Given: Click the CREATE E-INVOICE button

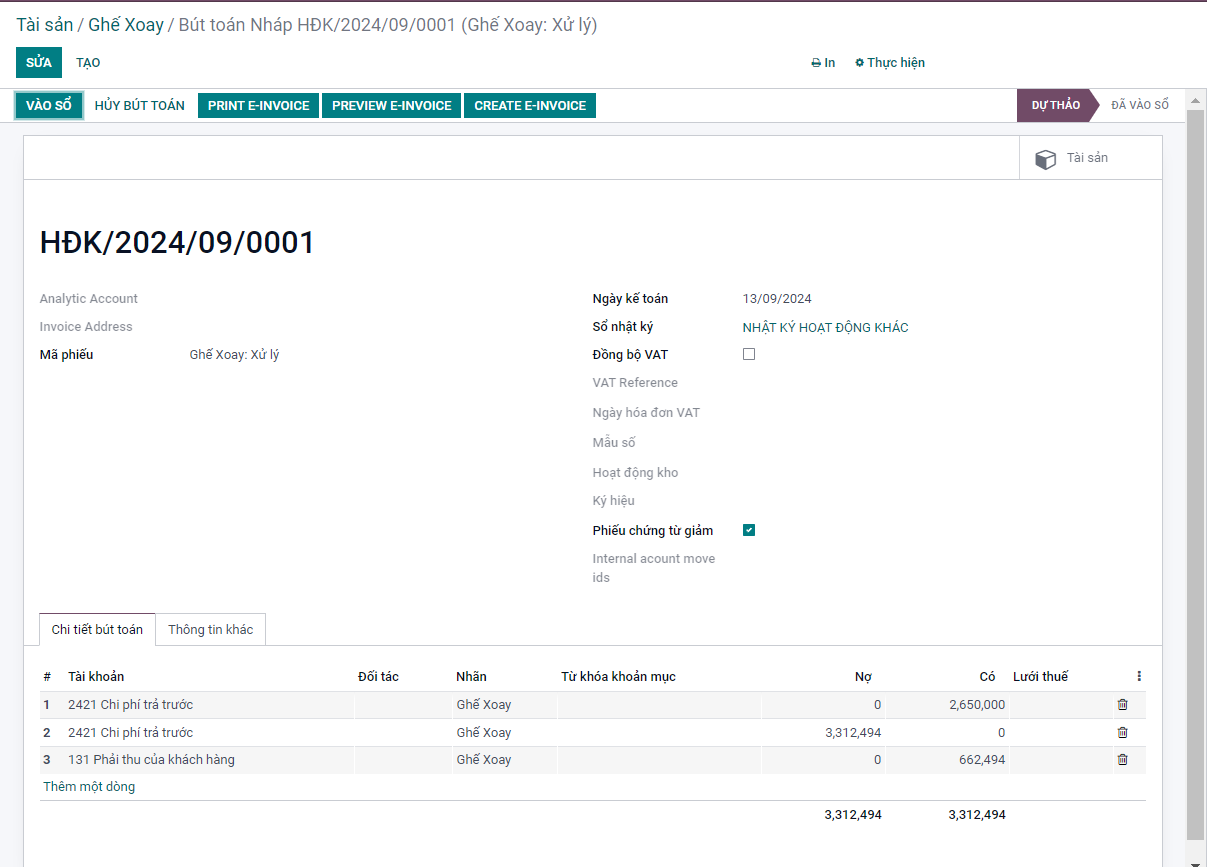Looking at the screenshot, I should click(530, 106).
